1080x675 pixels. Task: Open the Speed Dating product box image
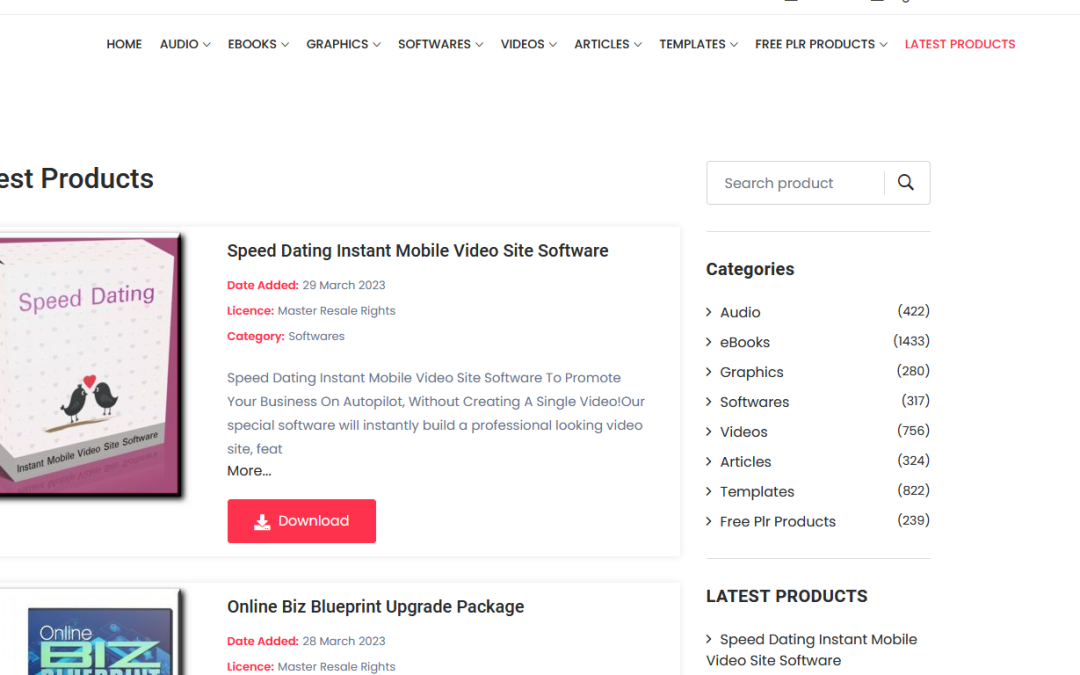click(x=91, y=365)
